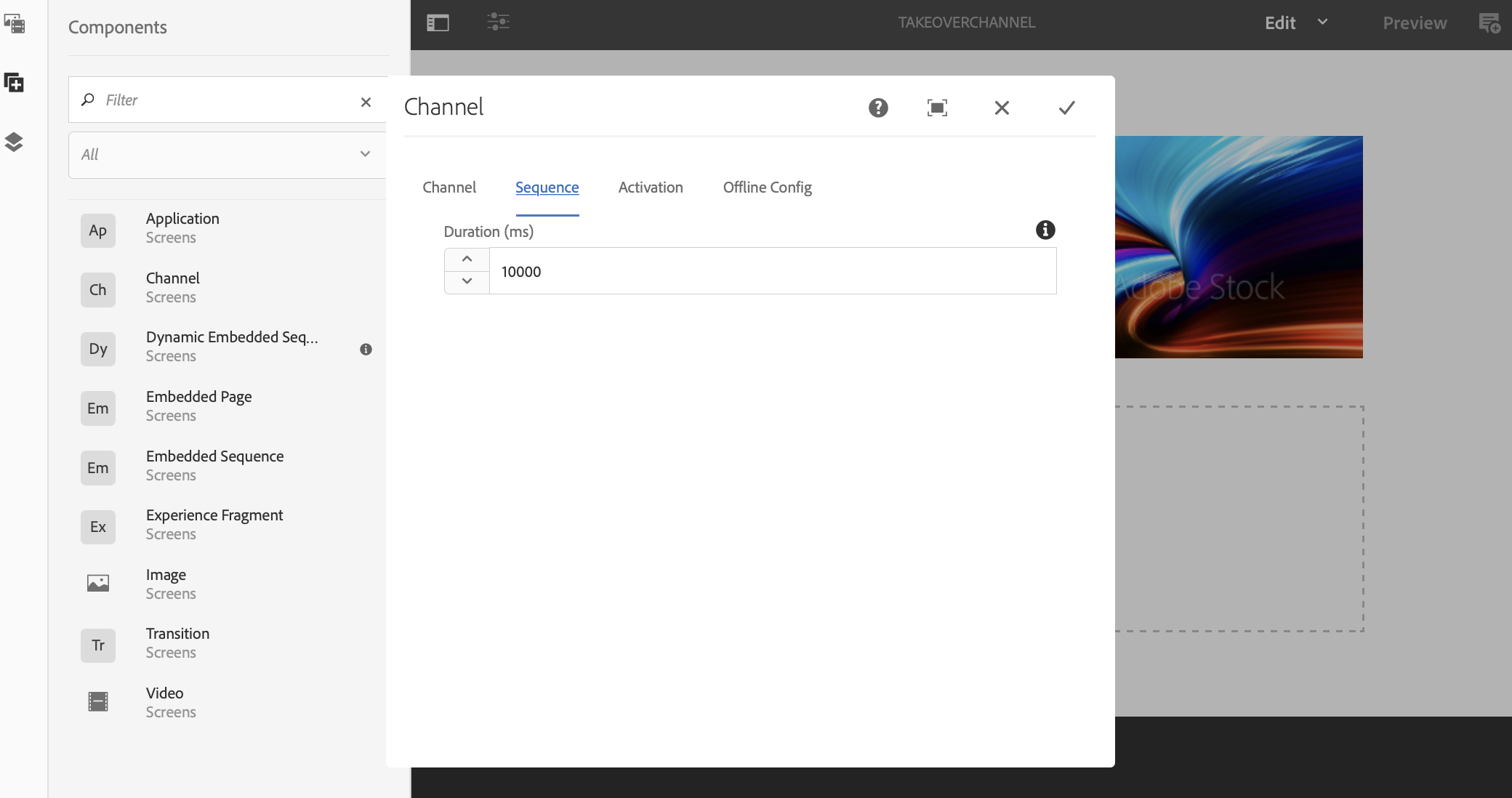Clear the component filter with X
Screen dimensions: 1512x798
coord(366,102)
